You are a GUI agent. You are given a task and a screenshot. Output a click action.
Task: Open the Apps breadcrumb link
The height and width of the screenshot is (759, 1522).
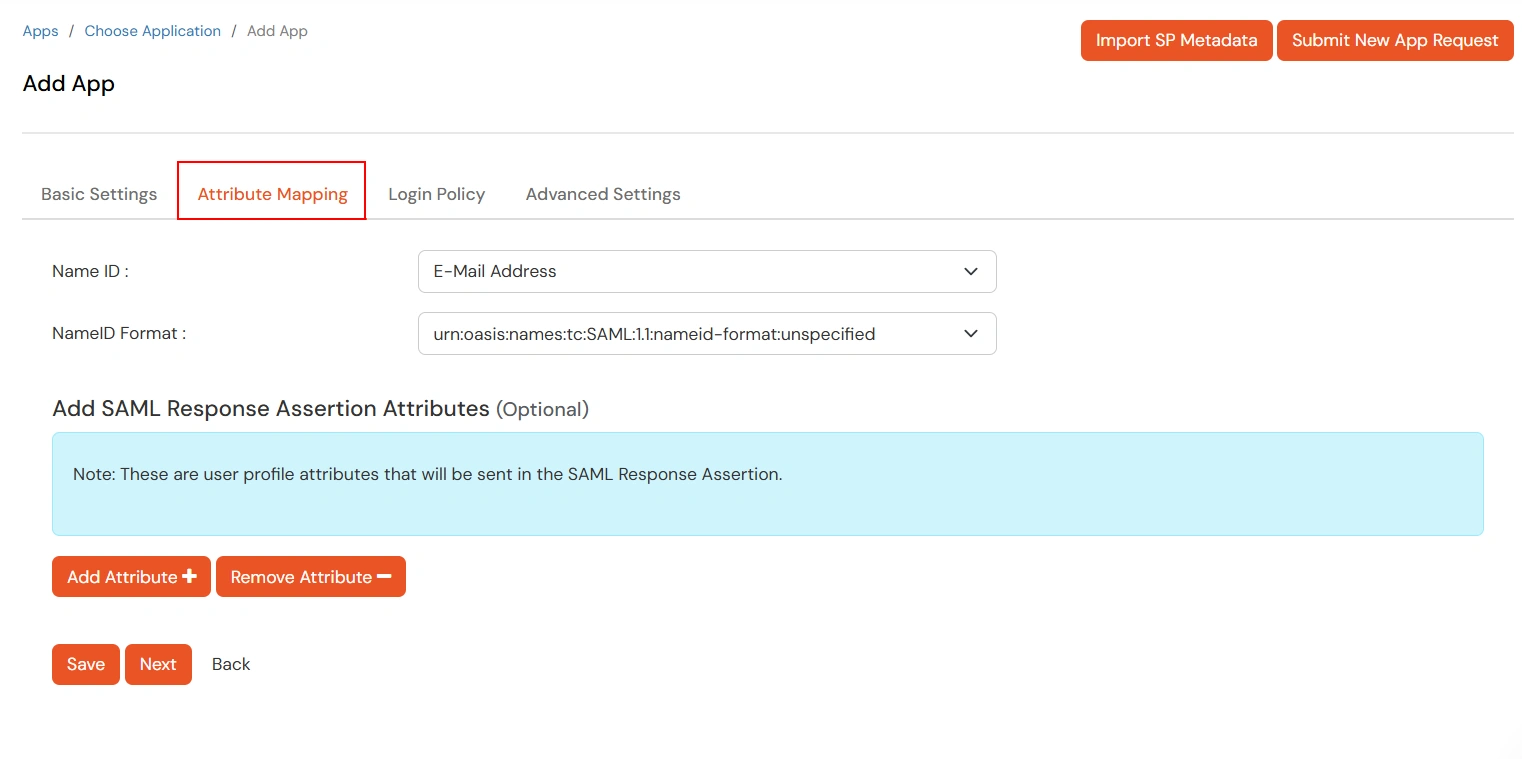(x=40, y=30)
